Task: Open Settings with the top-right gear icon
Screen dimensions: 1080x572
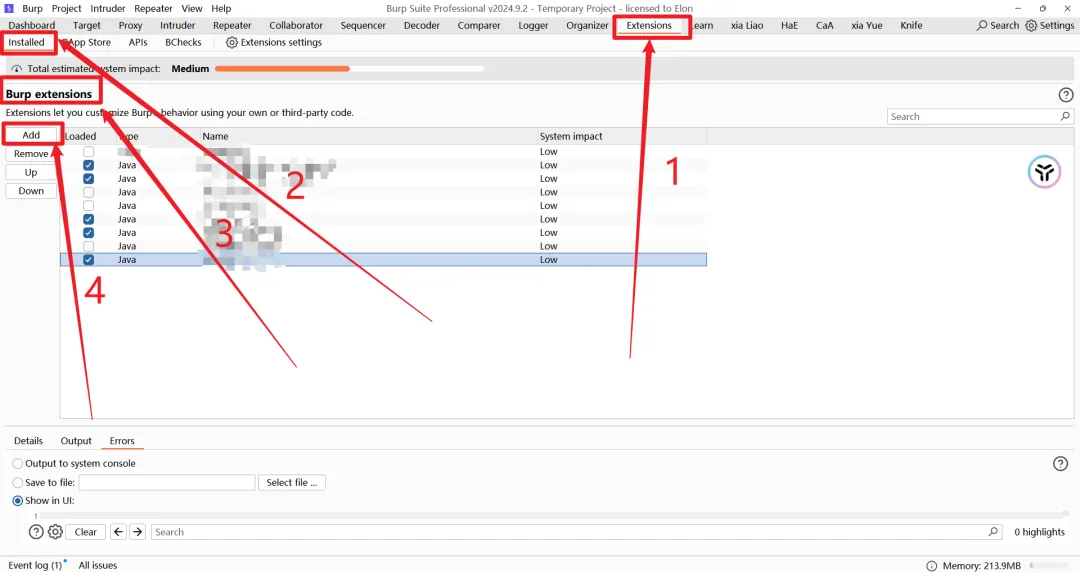Action: click(1031, 25)
